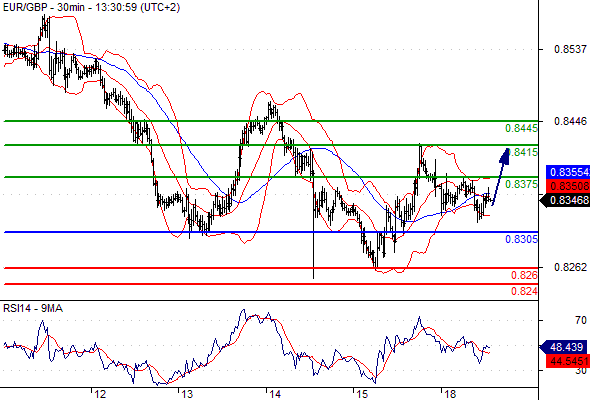The height and width of the screenshot is (400, 590).
Task: Click the EUR/GBP 30min chart title
Action: [91, 7]
